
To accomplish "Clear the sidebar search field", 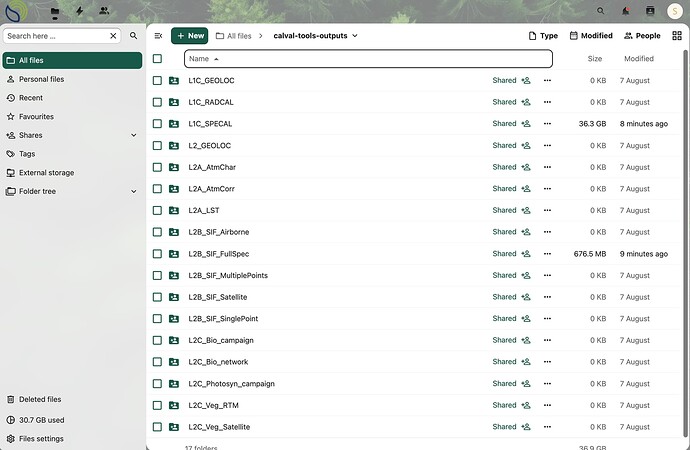I will point(113,36).
